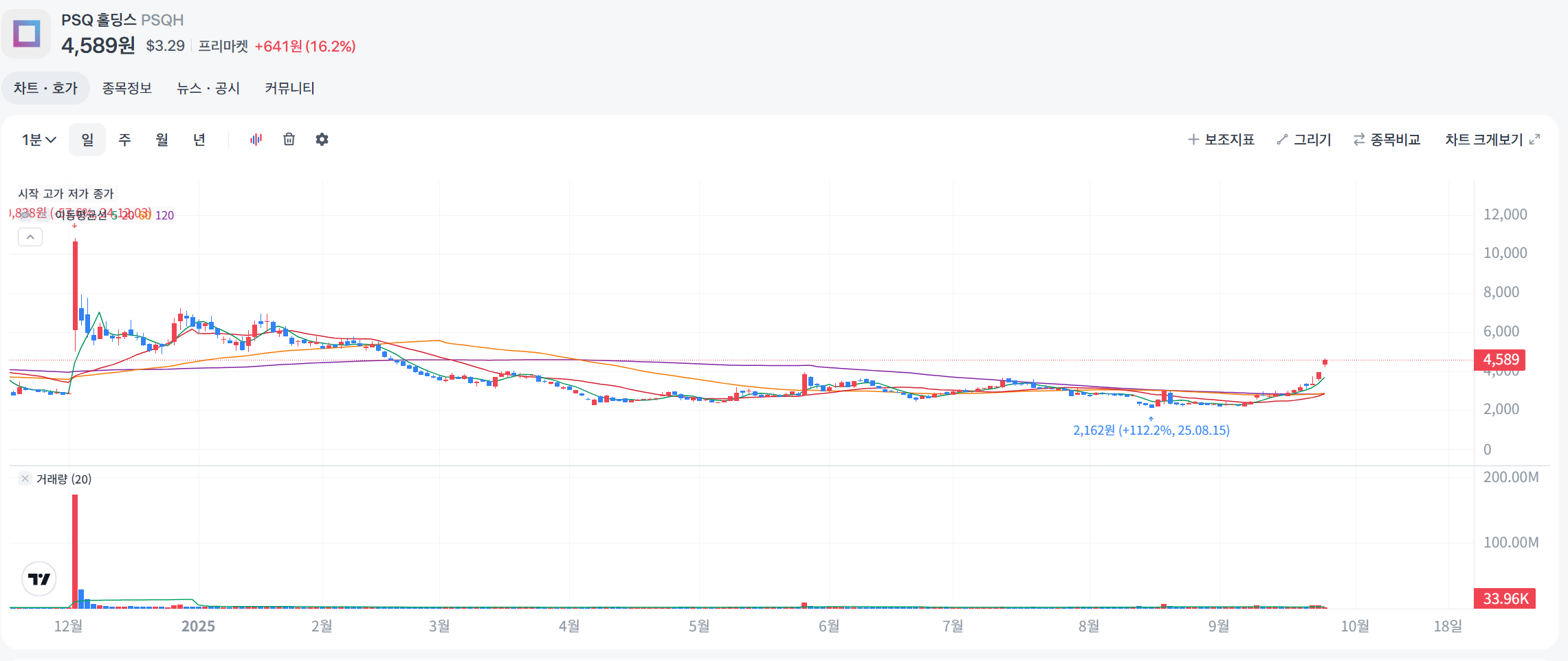
Task: Click the 2025 date axis label
Action: coord(198,626)
